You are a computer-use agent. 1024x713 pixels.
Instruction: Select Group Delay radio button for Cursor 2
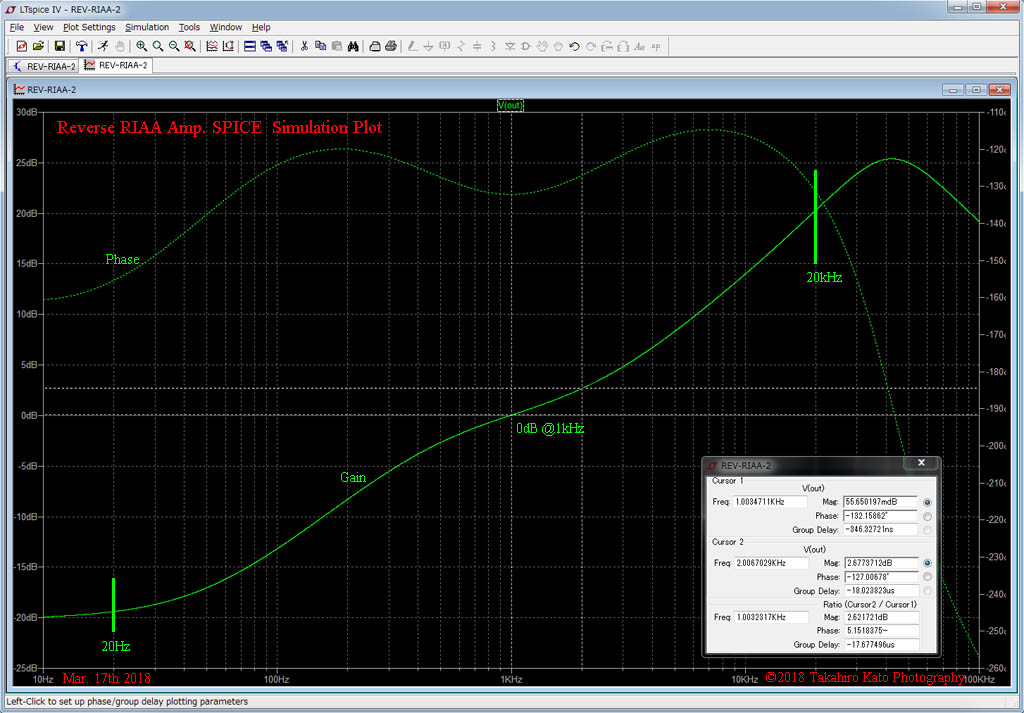[927, 590]
